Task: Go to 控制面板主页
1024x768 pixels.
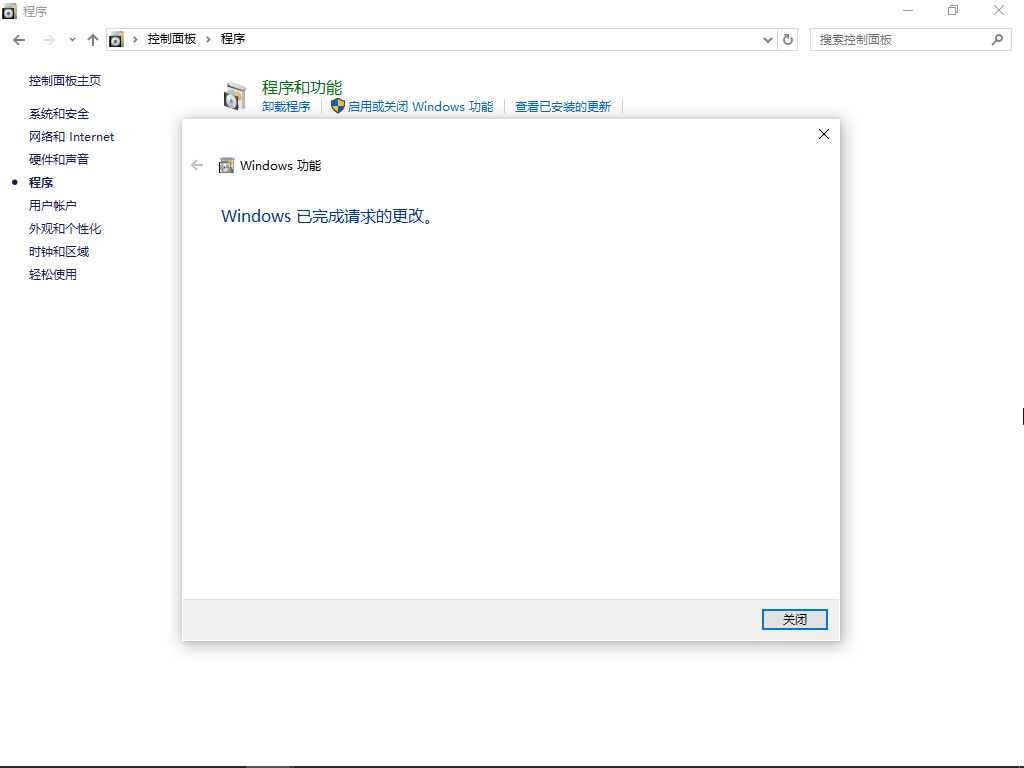Action: click(x=64, y=80)
